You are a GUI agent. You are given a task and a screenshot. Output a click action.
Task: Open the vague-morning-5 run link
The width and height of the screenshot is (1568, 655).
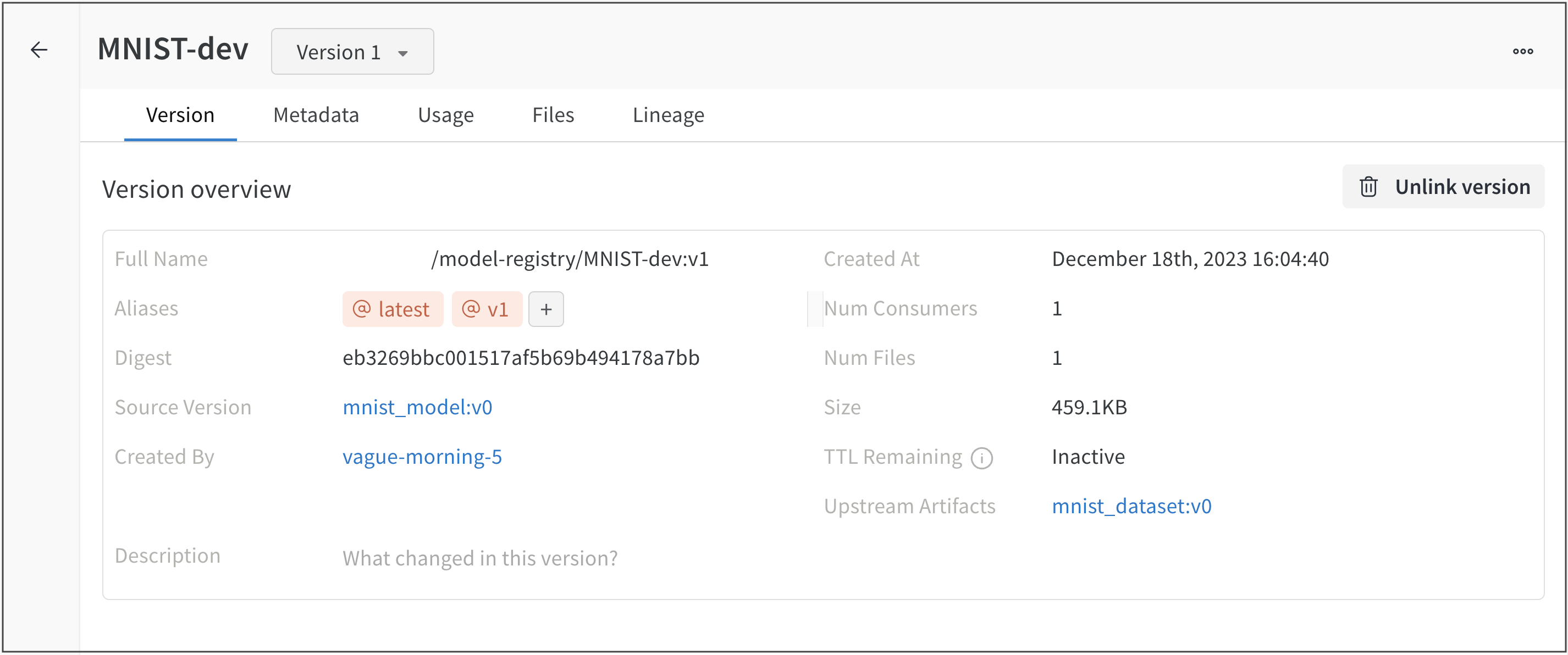[422, 457]
